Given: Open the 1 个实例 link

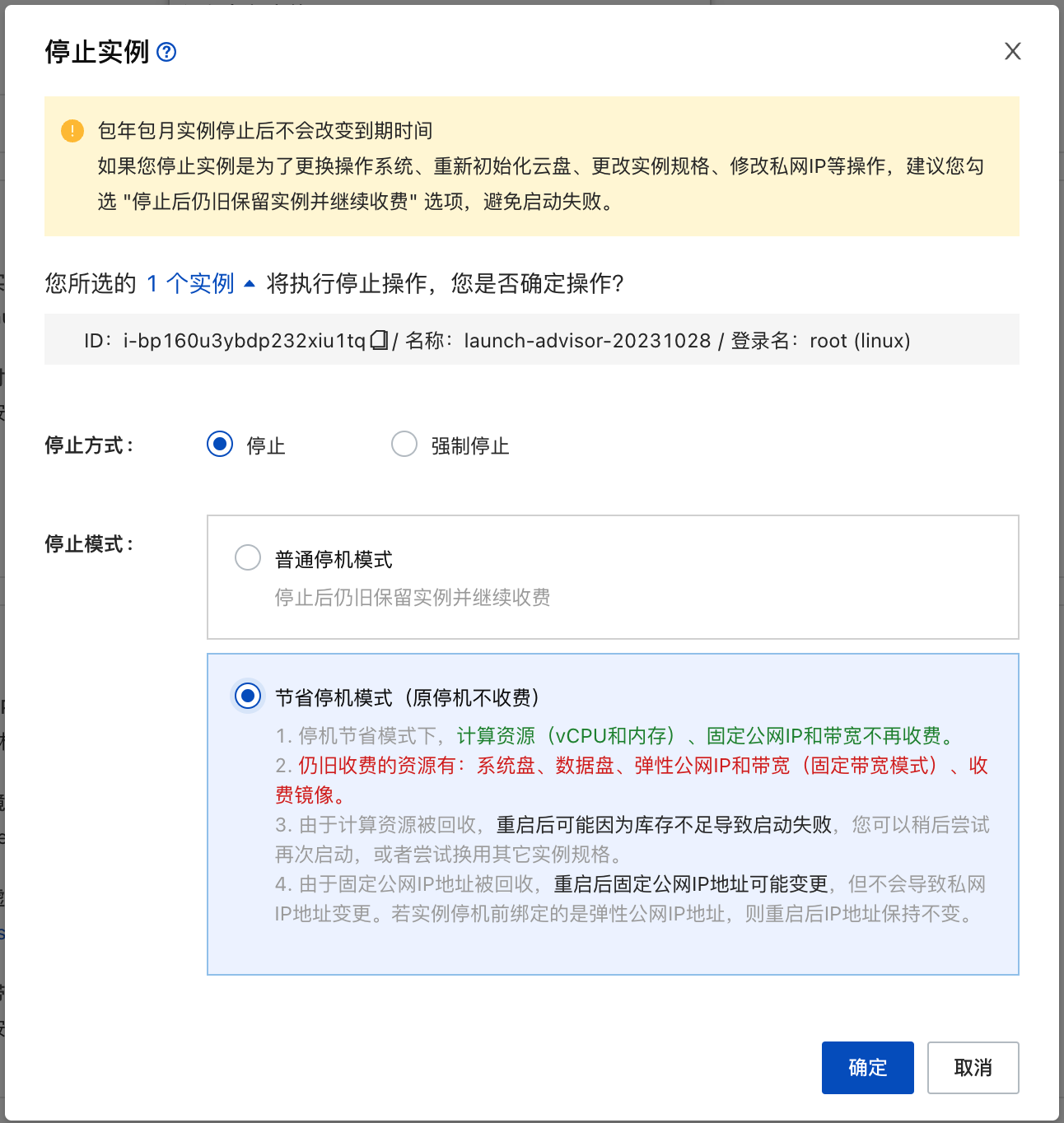Looking at the screenshot, I should [x=190, y=283].
